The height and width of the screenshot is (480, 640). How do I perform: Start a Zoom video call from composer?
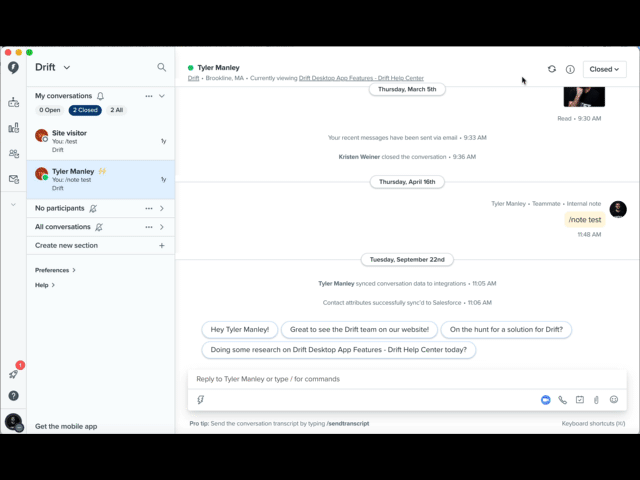(546, 400)
